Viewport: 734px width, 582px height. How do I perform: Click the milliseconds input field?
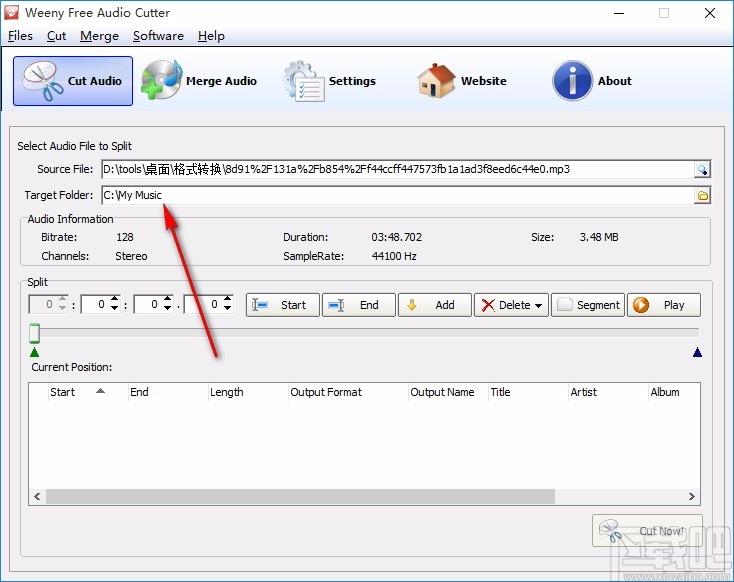tap(204, 304)
